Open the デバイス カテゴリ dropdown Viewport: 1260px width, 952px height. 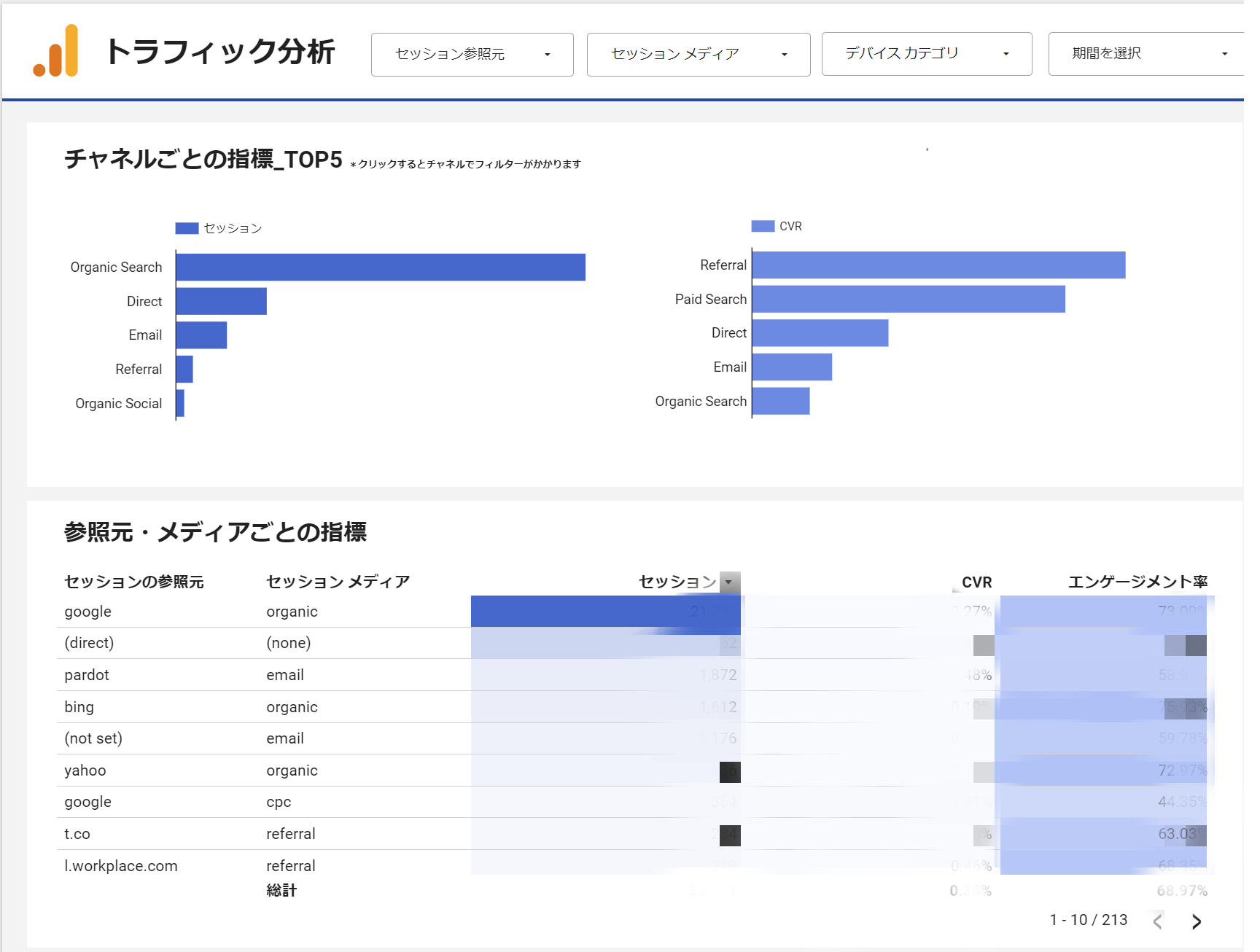pos(926,54)
